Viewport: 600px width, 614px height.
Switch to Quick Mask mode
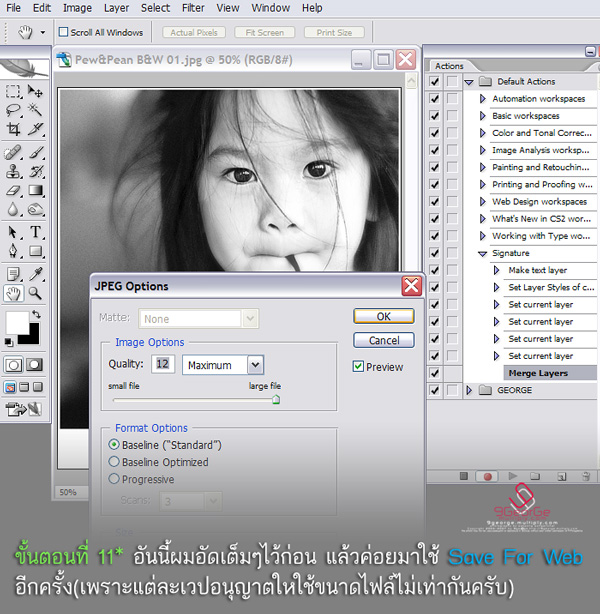34,365
